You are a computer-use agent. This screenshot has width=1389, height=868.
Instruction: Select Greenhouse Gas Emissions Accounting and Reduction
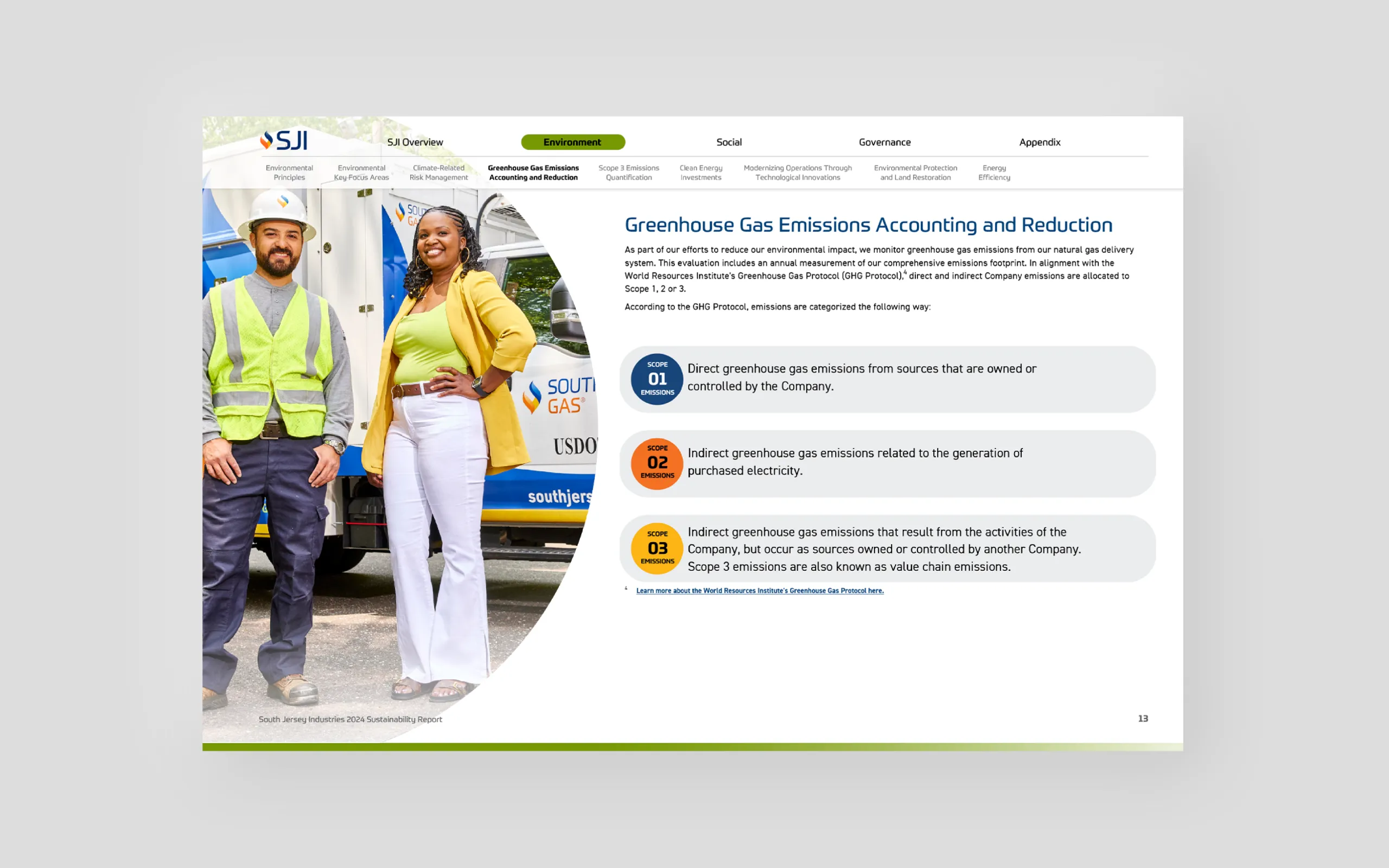pyautogui.click(x=533, y=172)
